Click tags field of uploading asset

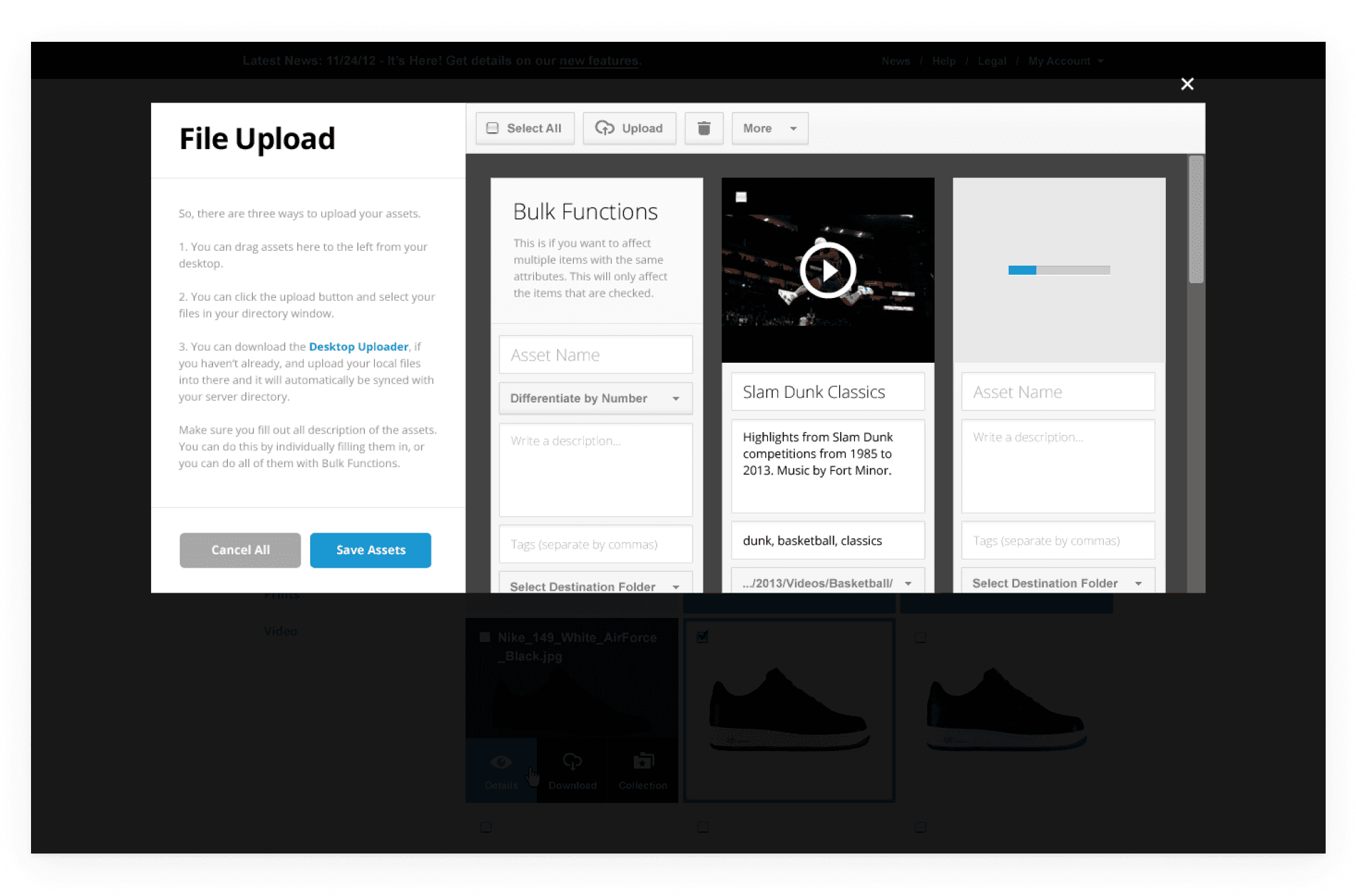1058,541
